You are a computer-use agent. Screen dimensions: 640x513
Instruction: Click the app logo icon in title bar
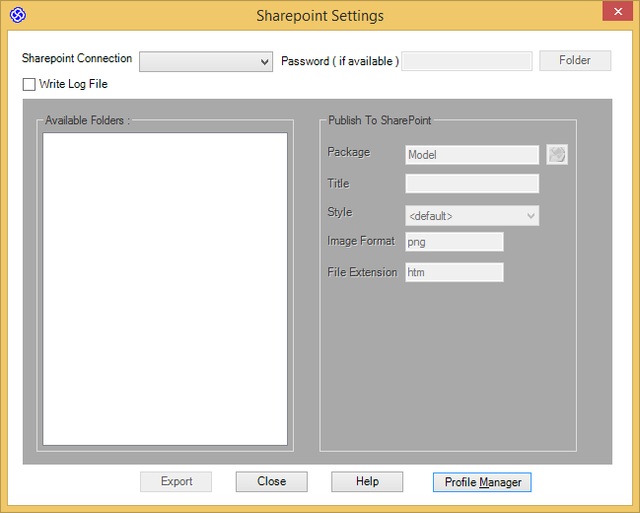click(x=18, y=16)
